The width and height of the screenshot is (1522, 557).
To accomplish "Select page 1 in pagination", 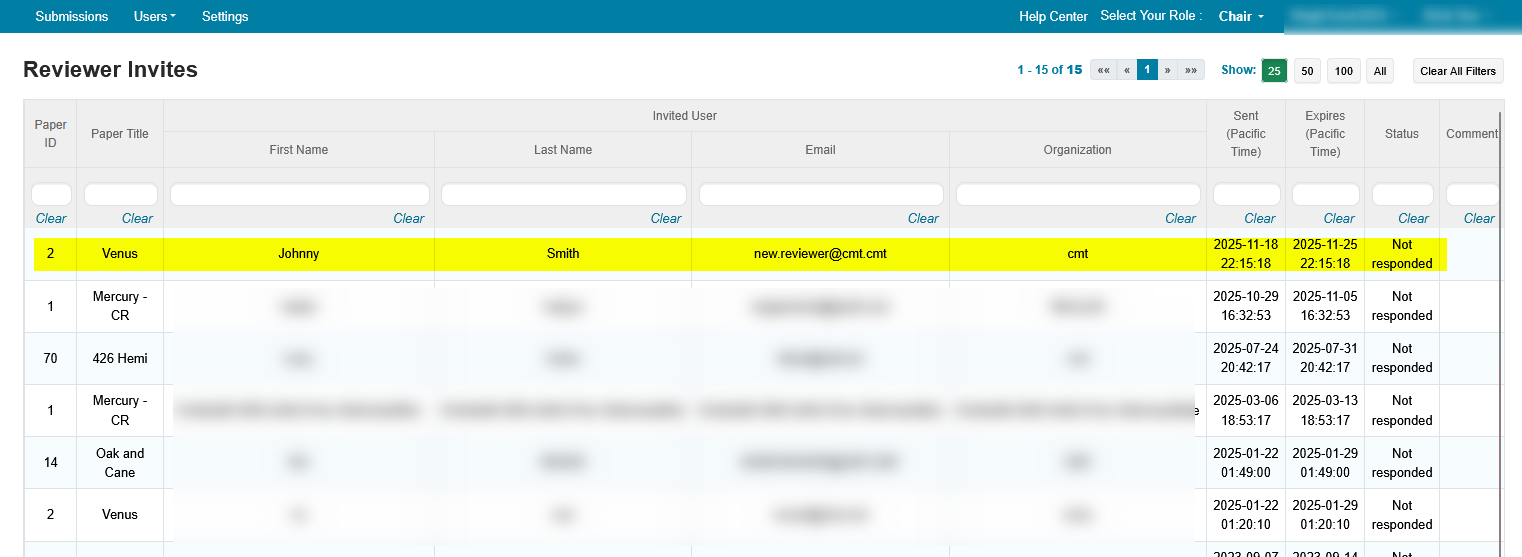I will tap(1147, 70).
